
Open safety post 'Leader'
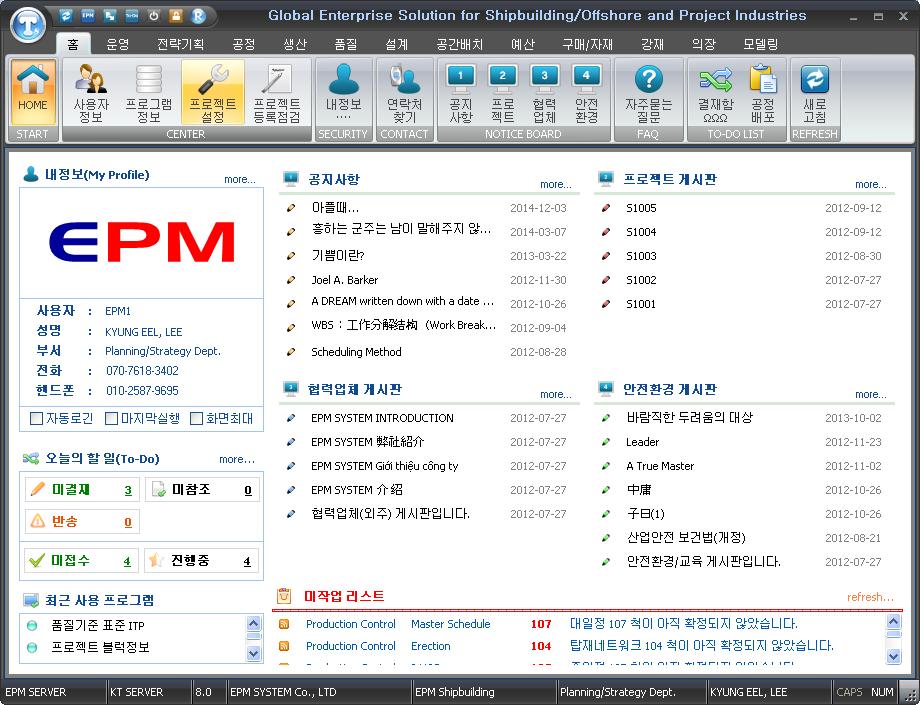[x=642, y=442]
